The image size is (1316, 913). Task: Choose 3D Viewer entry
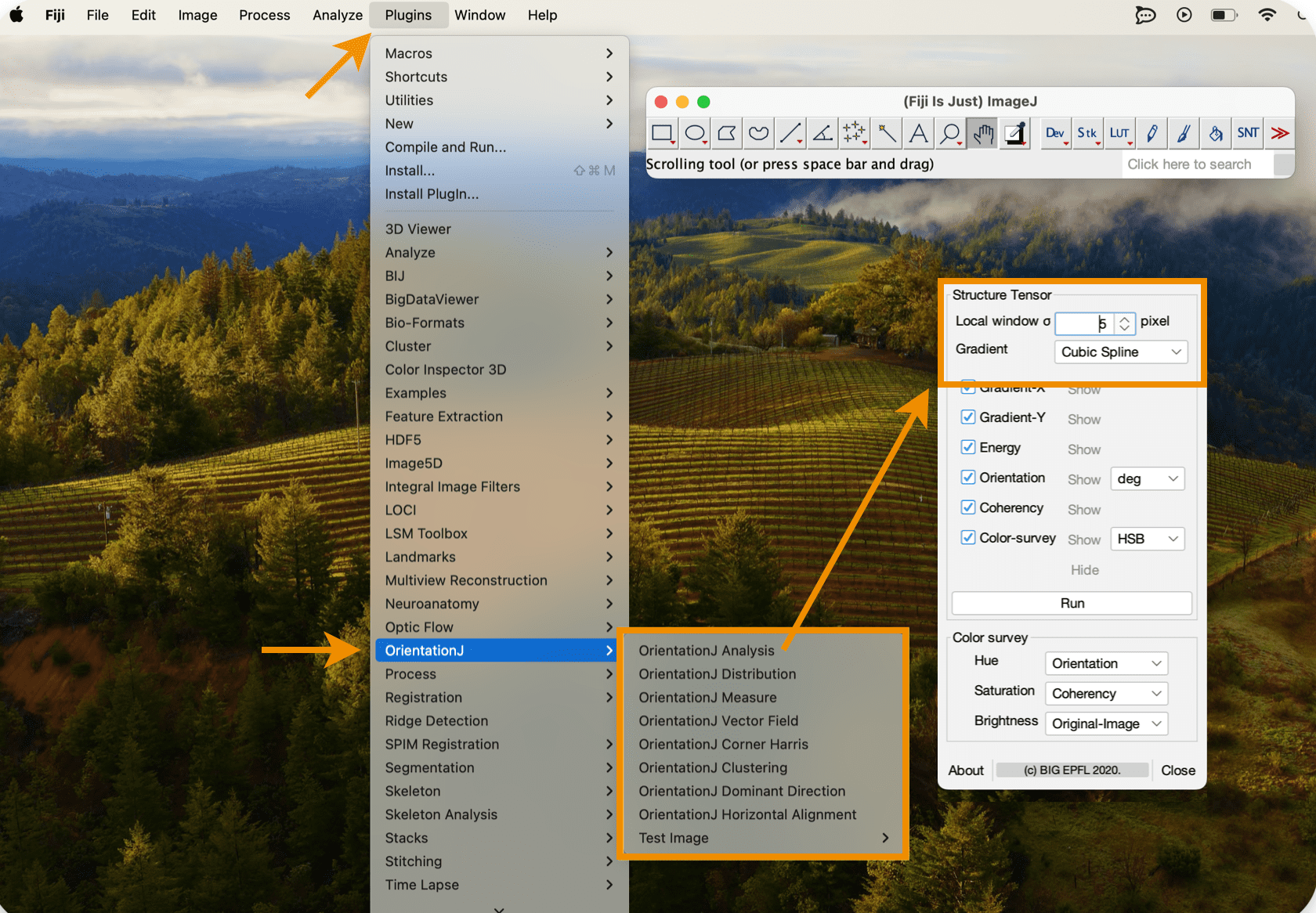point(418,229)
